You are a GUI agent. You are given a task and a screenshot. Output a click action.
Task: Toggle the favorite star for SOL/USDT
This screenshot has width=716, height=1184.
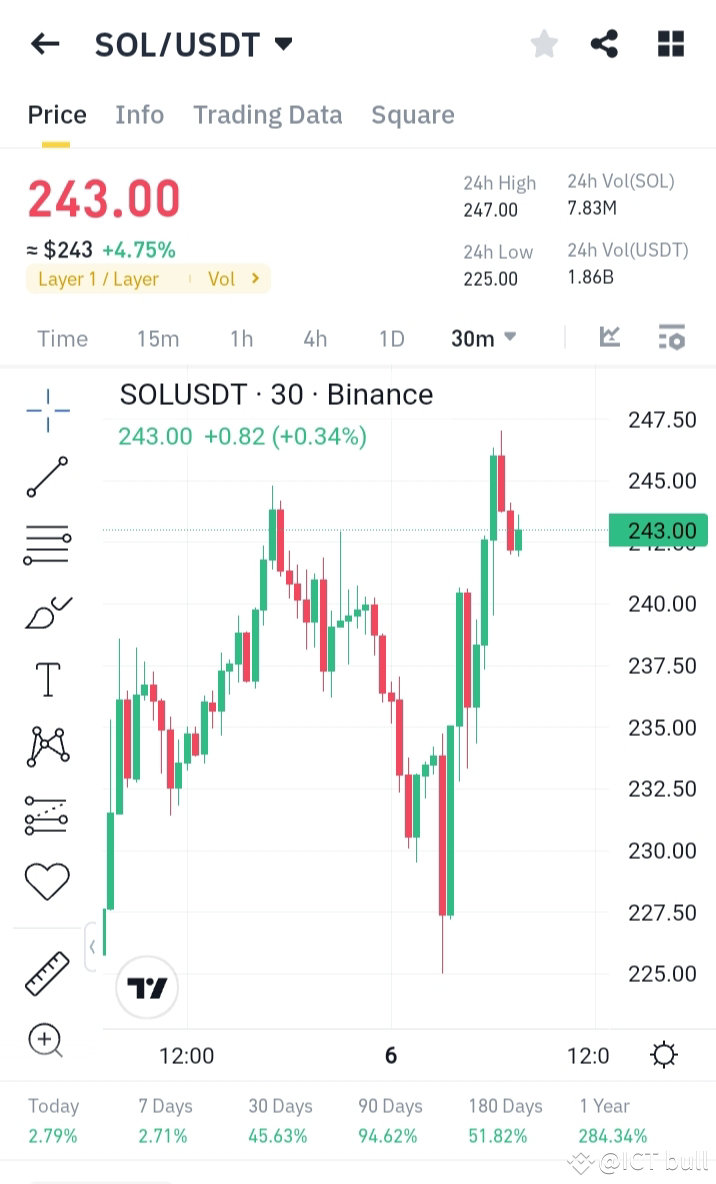tap(544, 43)
